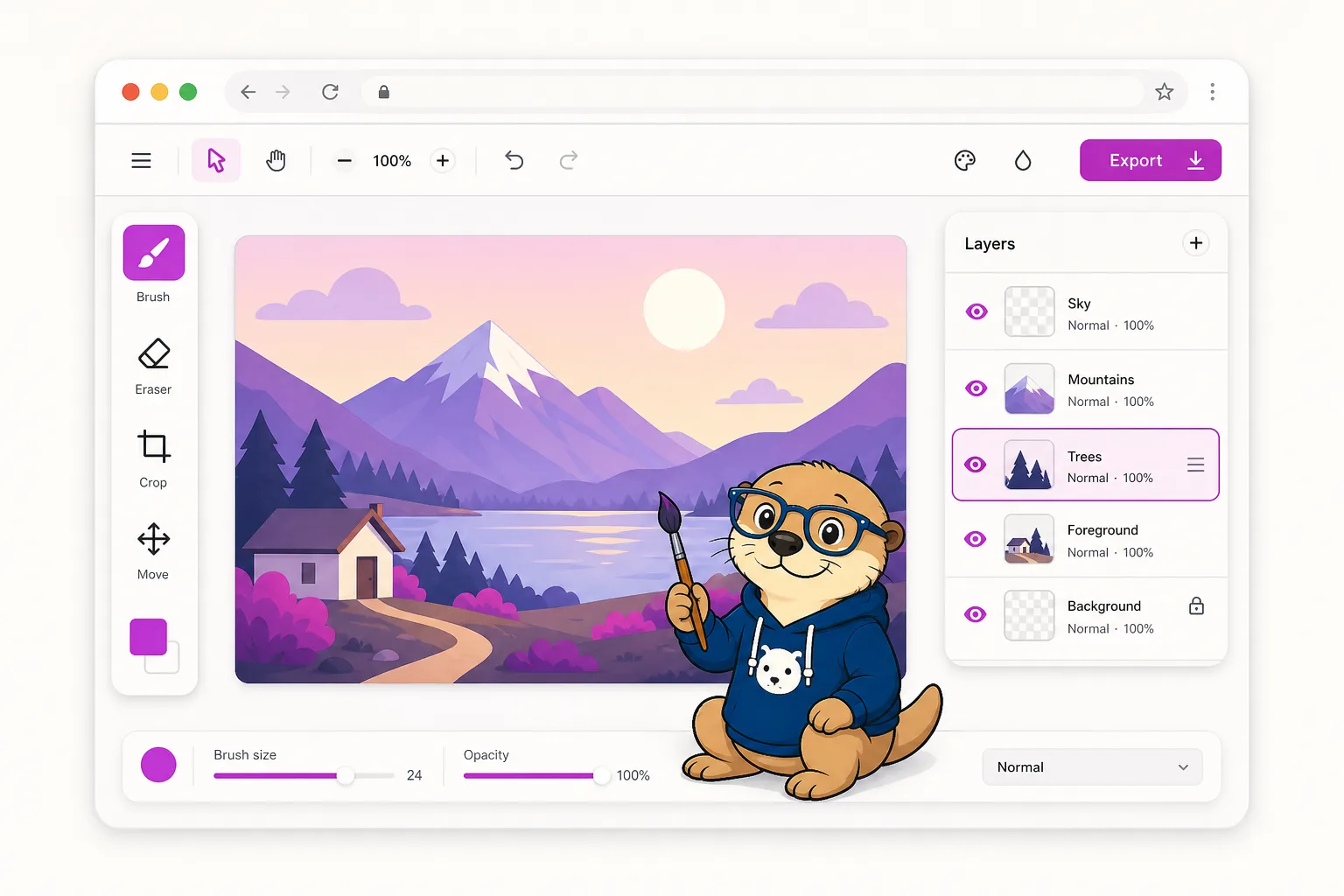Hide the Trees layer

coord(976,465)
